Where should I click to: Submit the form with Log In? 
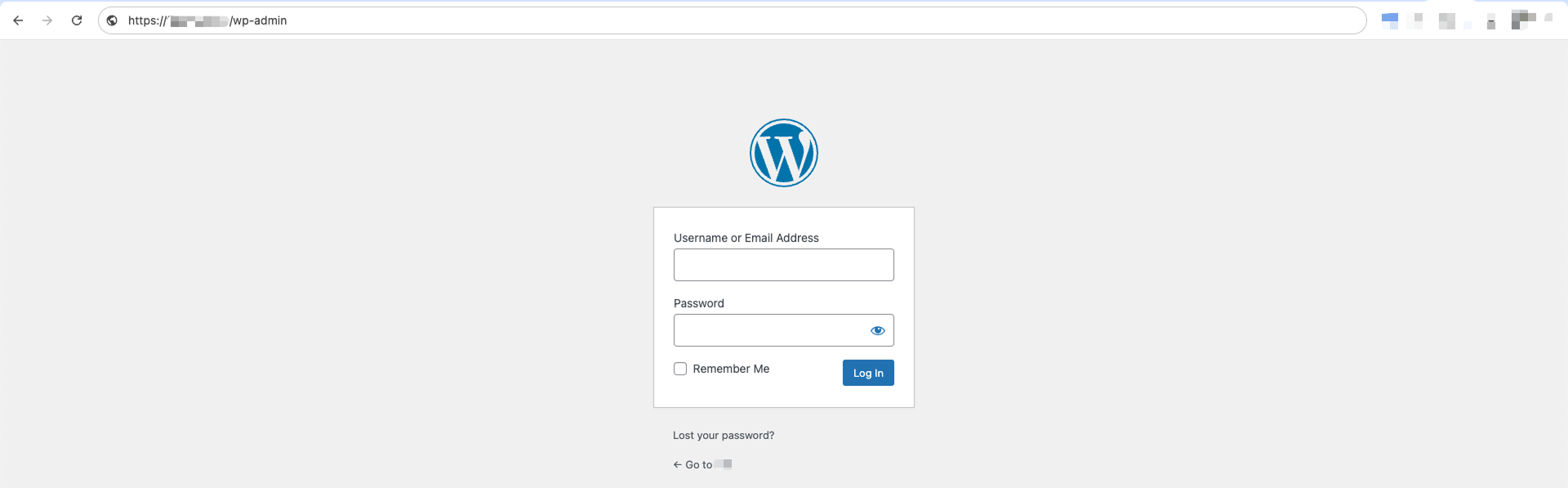click(868, 373)
